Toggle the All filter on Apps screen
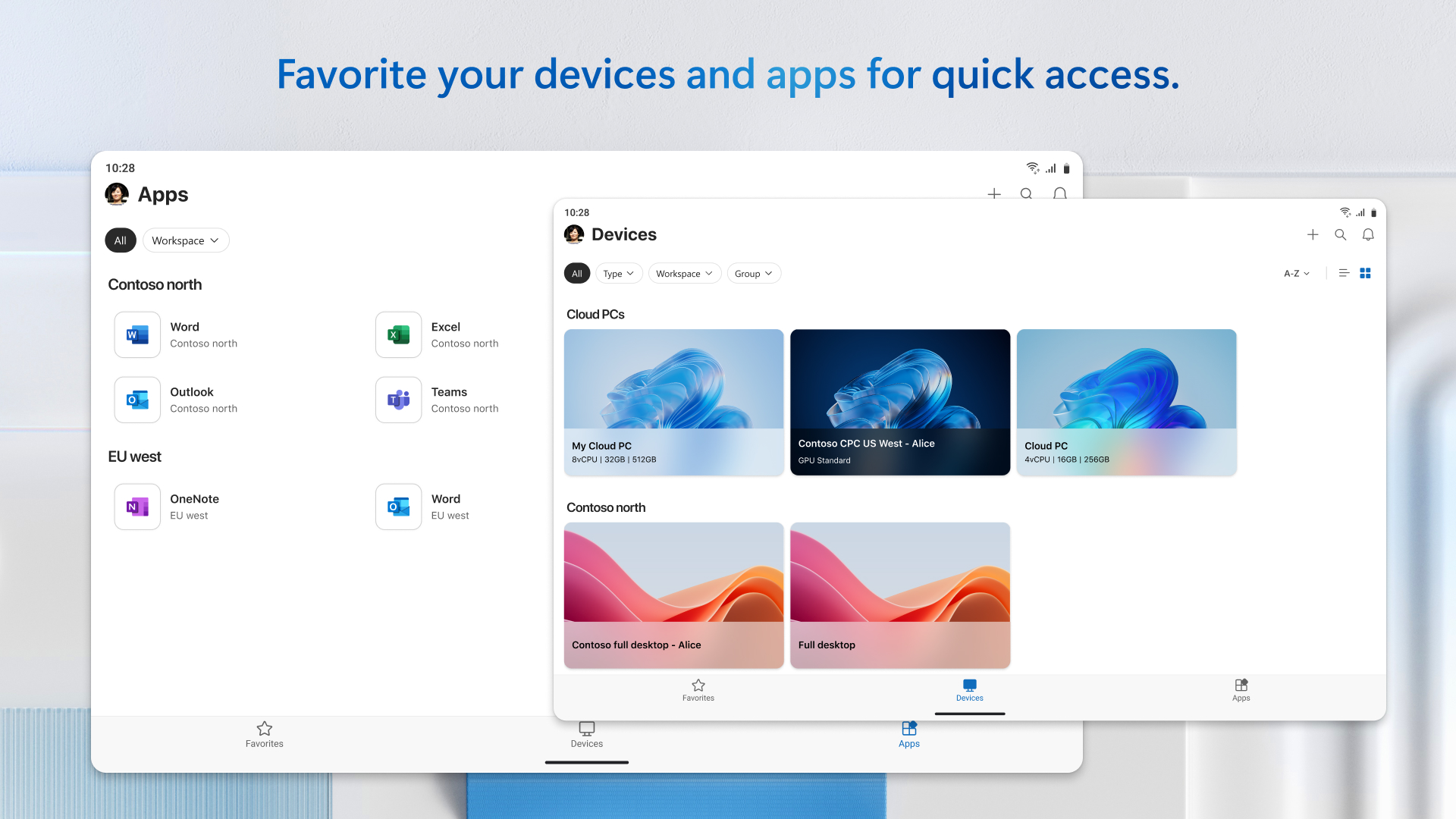 point(120,240)
